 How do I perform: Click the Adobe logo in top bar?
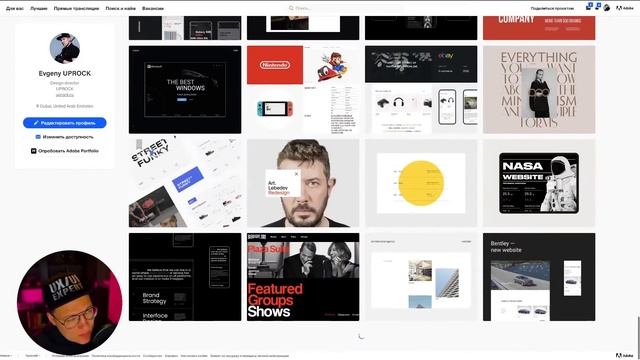coord(625,8)
